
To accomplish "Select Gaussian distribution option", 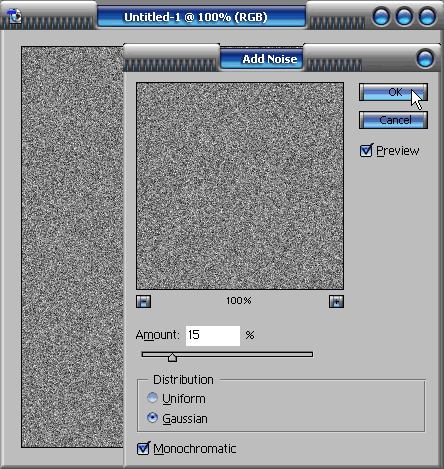I will coord(153,418).
